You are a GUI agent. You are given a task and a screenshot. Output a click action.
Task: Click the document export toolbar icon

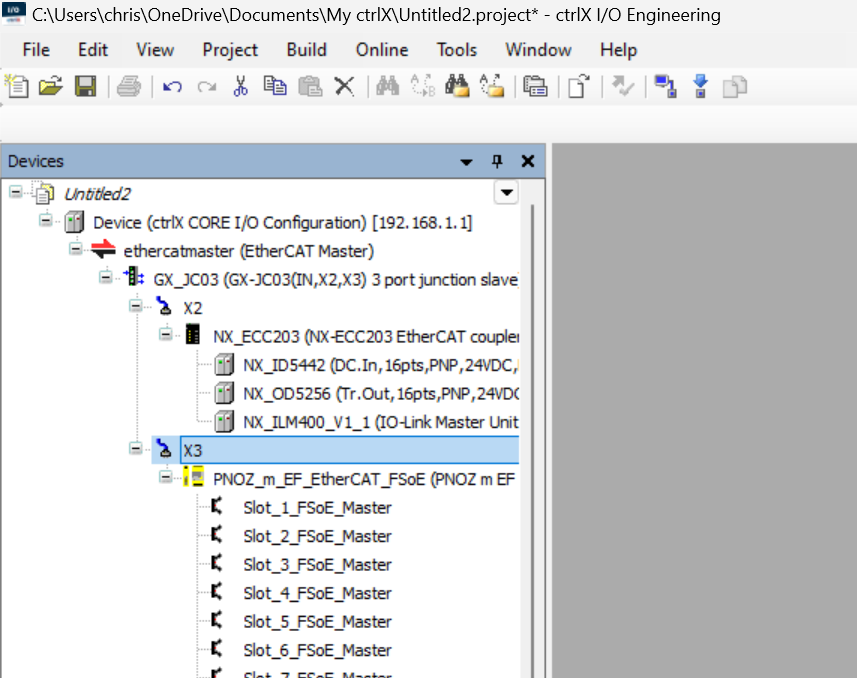tap(579, 86)
